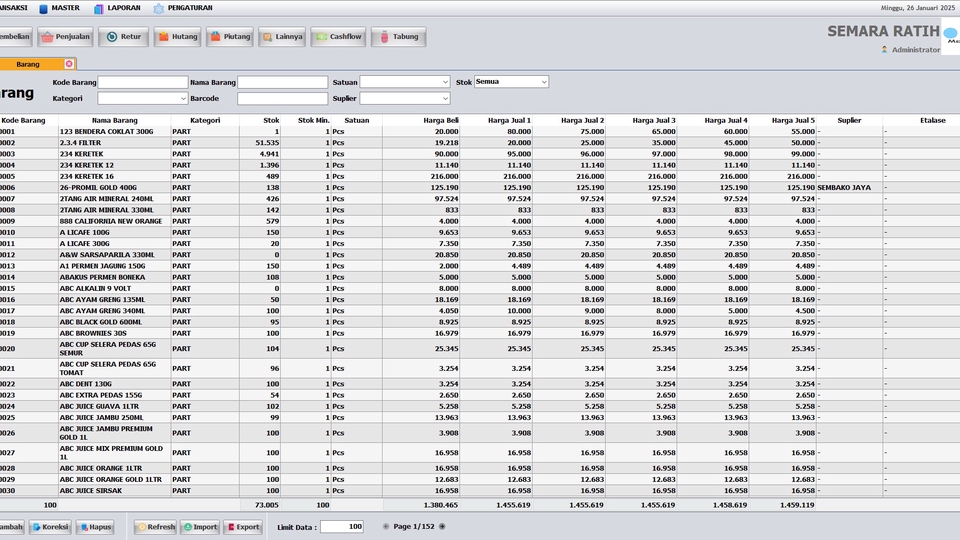Sort by Nama Barang column header
The image size is (960, 540).
click(x=114, y=121)
